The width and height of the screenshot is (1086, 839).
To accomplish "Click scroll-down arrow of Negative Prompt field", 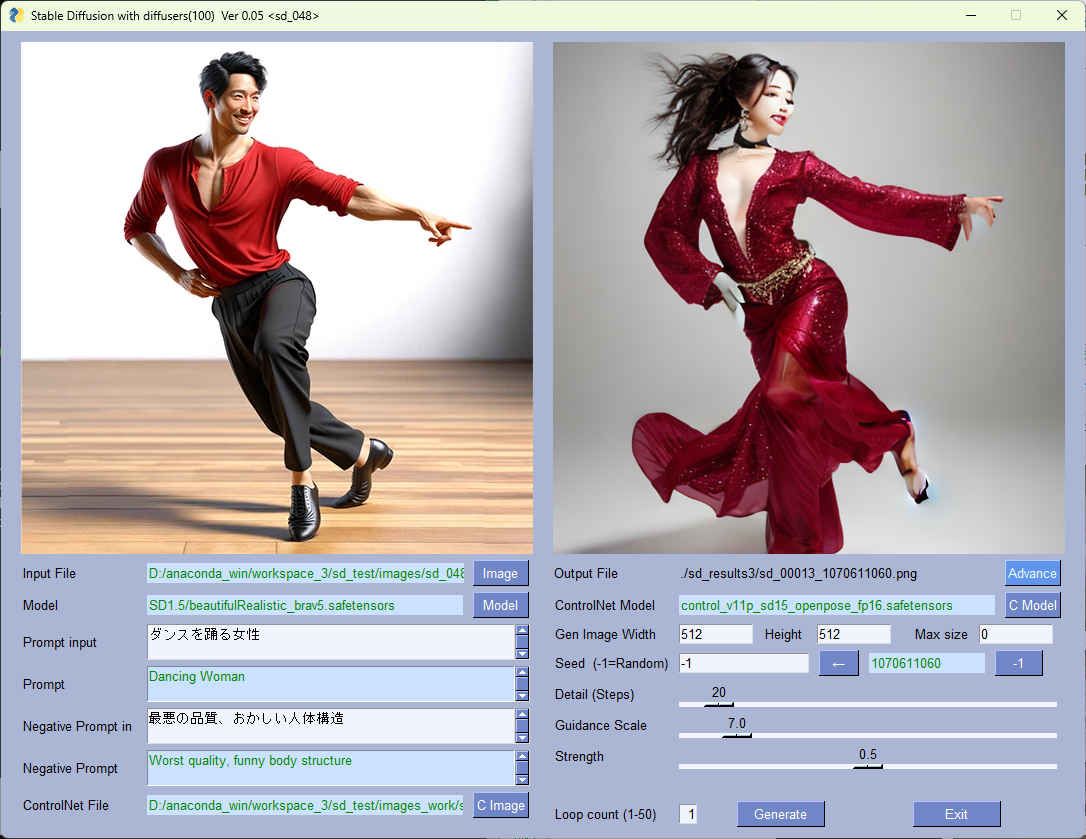I will click(x=521, y=779).
